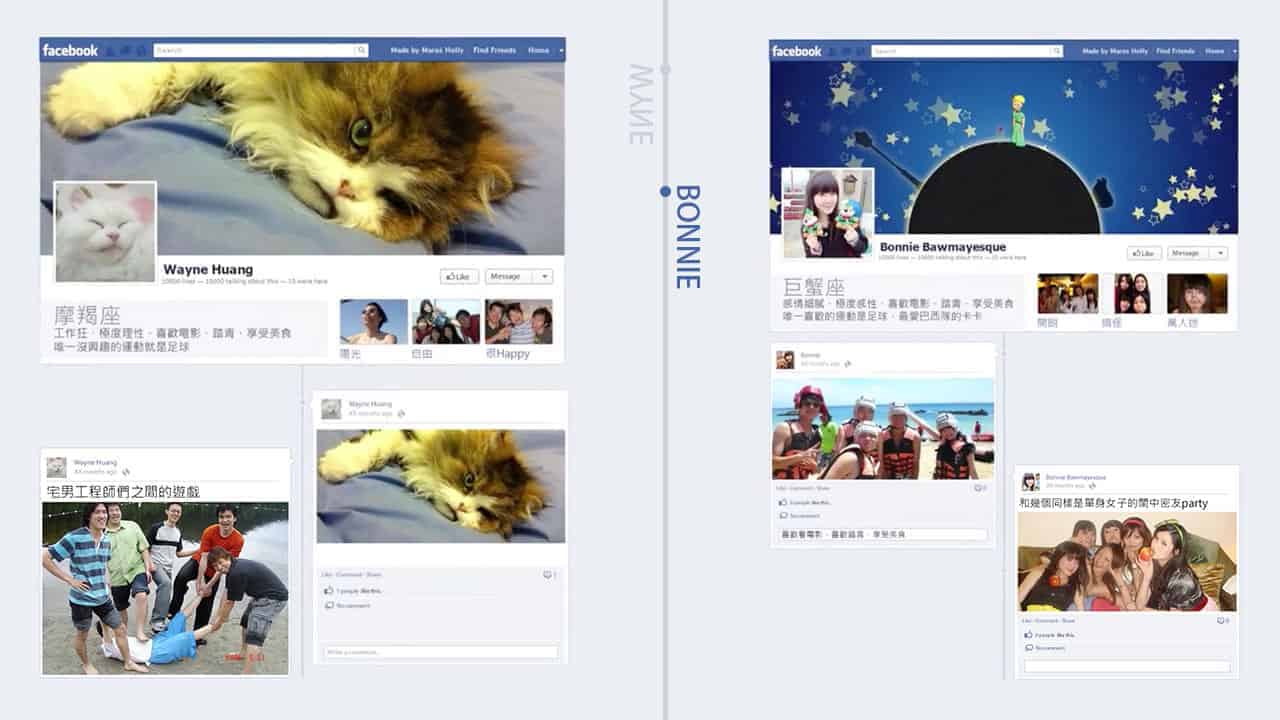Expand the Message dropdown arrow on Wayne's profile
The height and width of the screenshot is (720, 1280).
[x=545, y=276]
